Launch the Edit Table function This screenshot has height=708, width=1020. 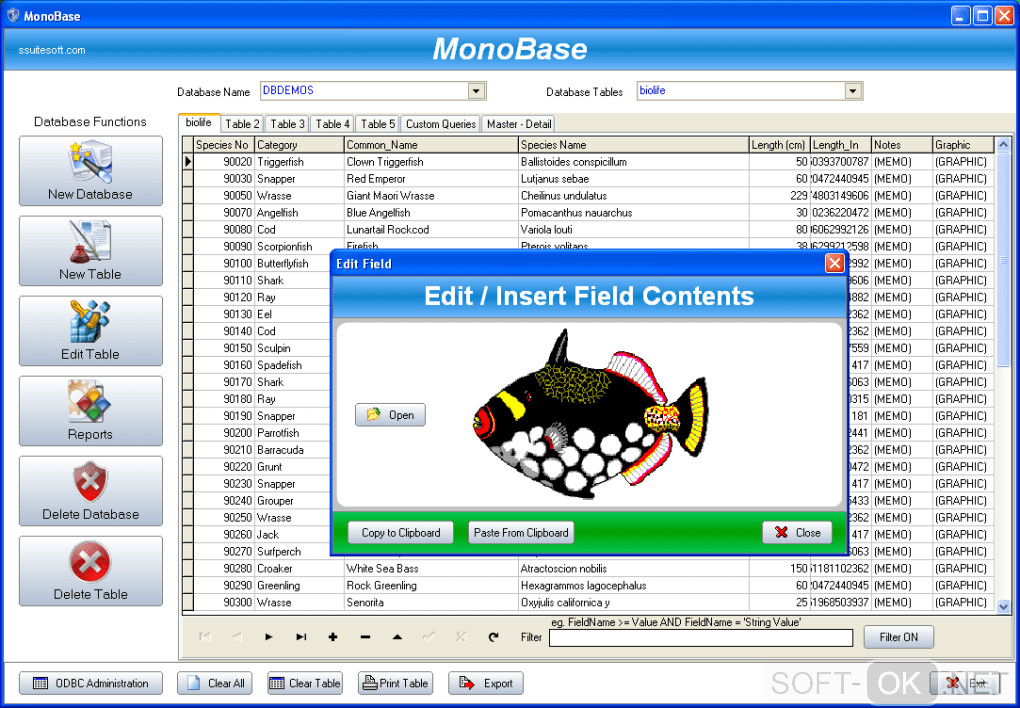tap(90, 331)
